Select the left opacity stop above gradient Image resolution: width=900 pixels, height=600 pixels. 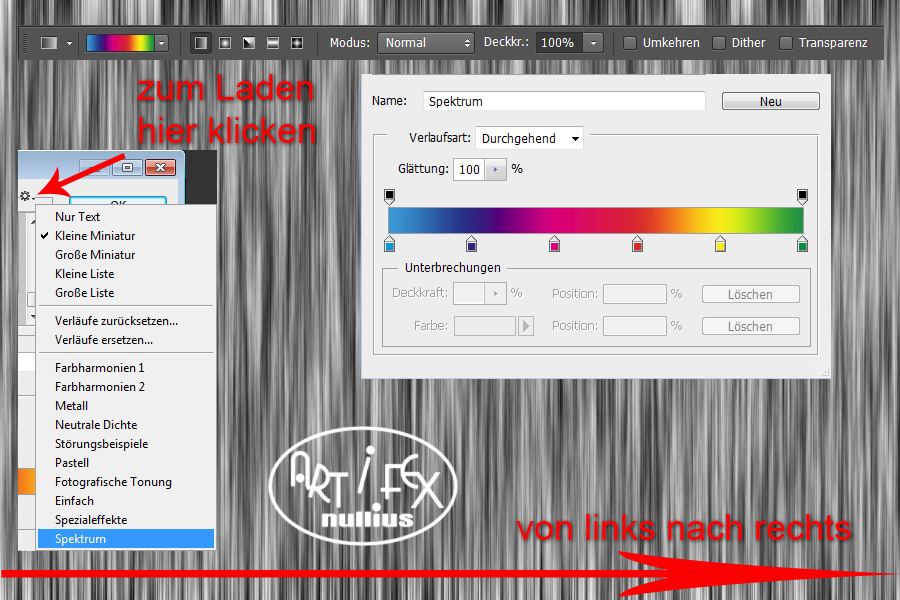389,197
